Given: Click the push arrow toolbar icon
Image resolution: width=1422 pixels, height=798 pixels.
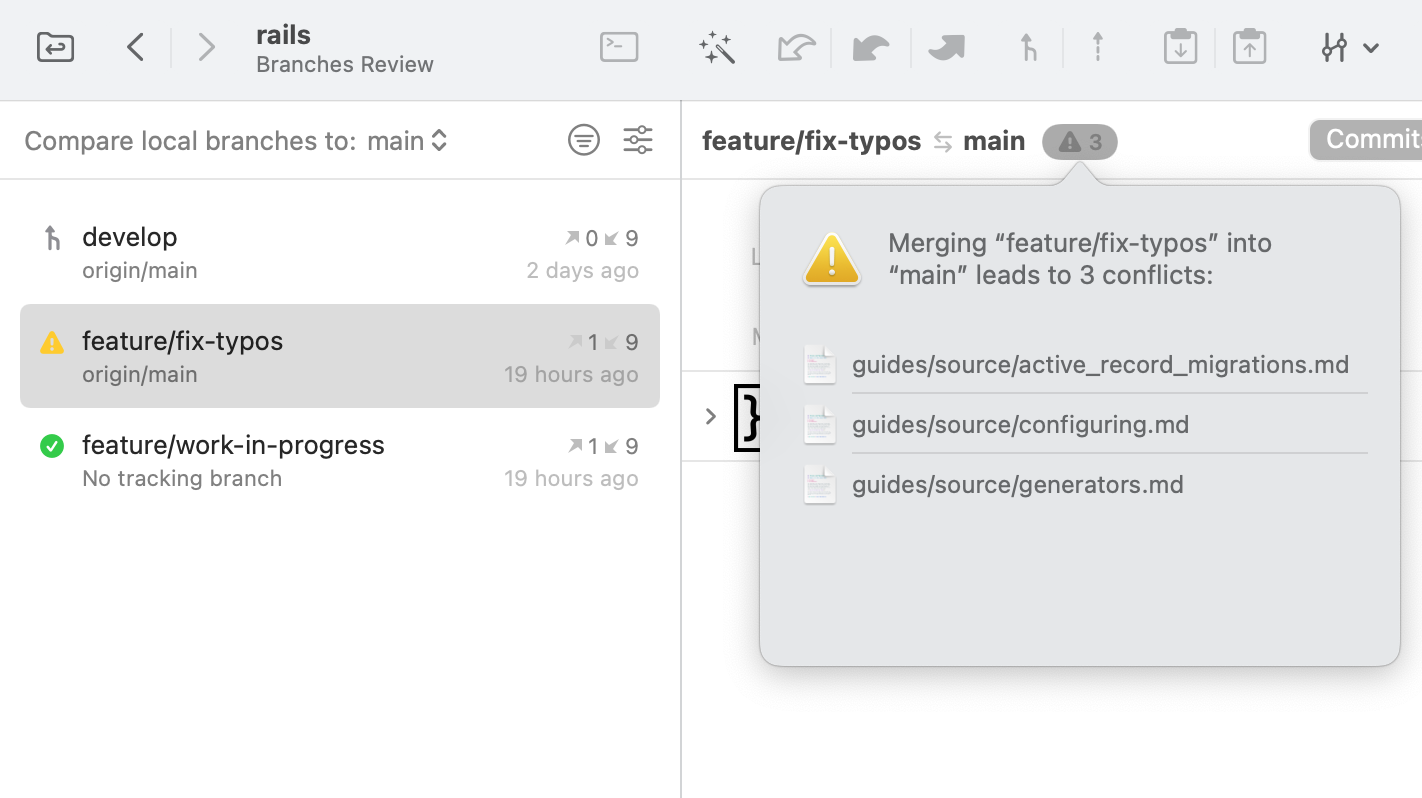Looking at the screenshot, I should [x=1098, y=47].
